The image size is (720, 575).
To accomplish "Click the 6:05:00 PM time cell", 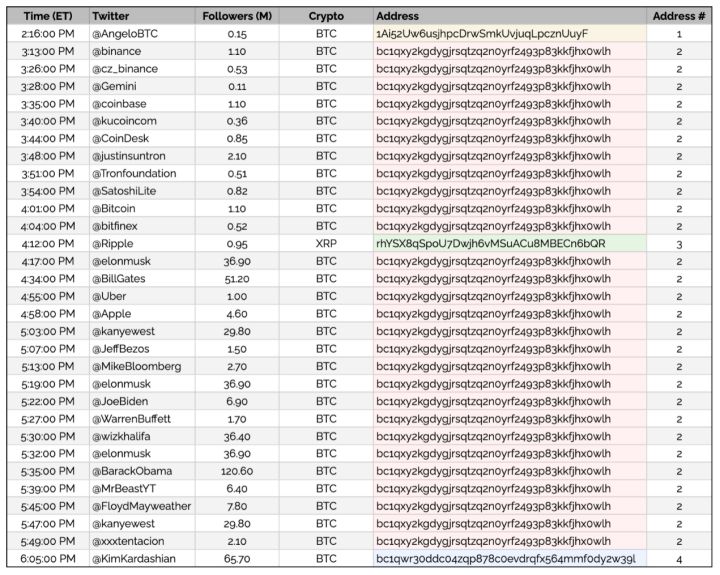I will point(47,558).
